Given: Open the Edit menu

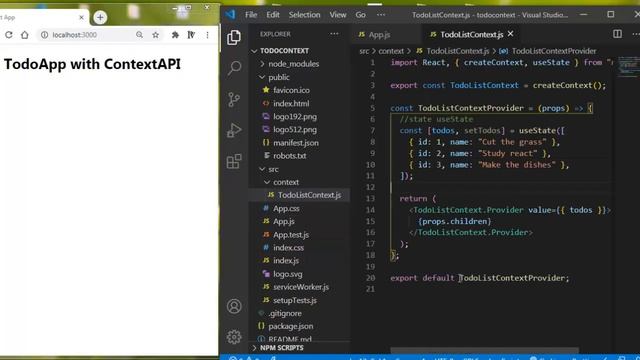Looking at the screenshot, I should tap(273, 15).
